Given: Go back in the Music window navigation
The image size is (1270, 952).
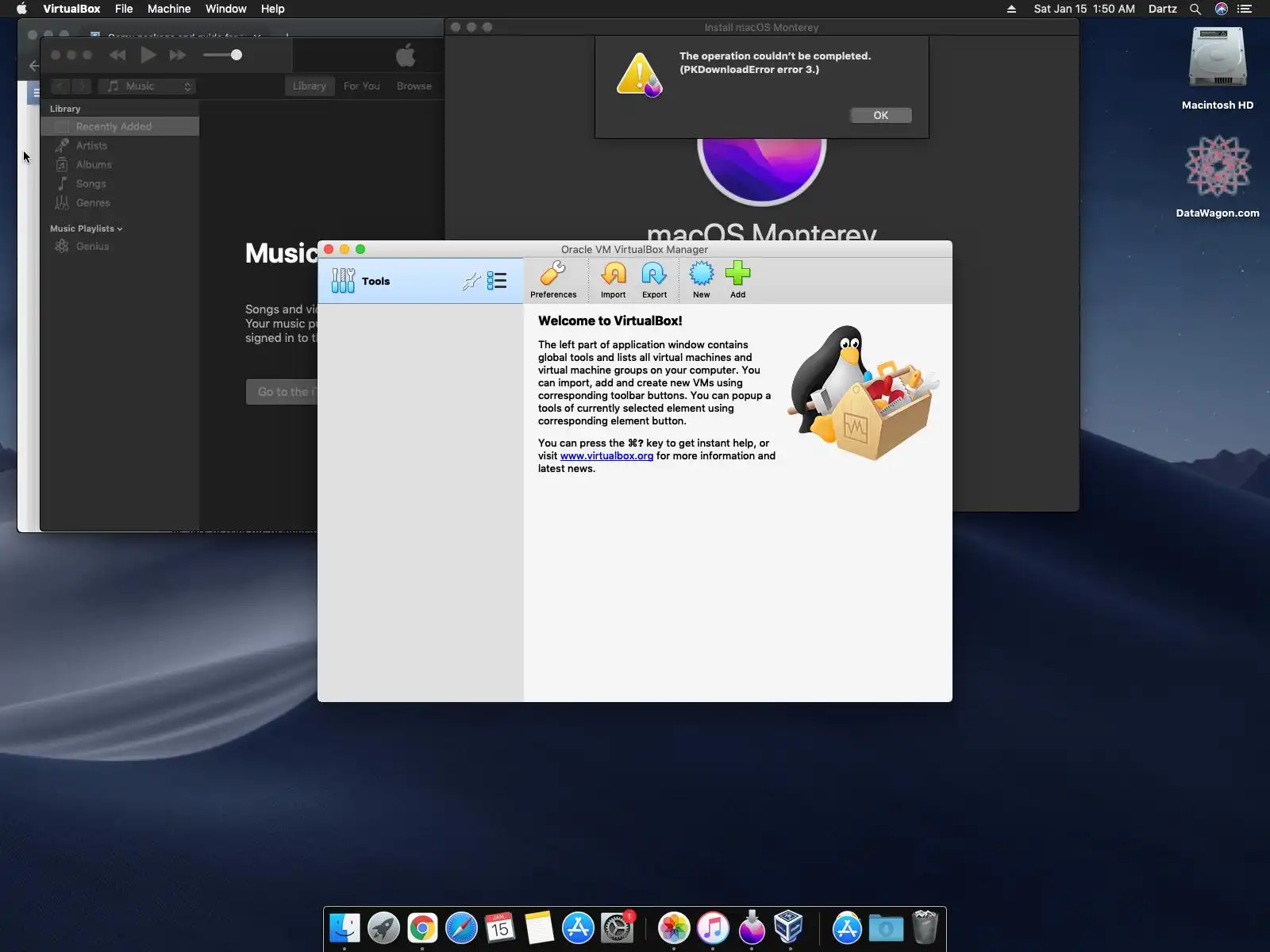Looking at the screenshot, I should click(60, 86).
